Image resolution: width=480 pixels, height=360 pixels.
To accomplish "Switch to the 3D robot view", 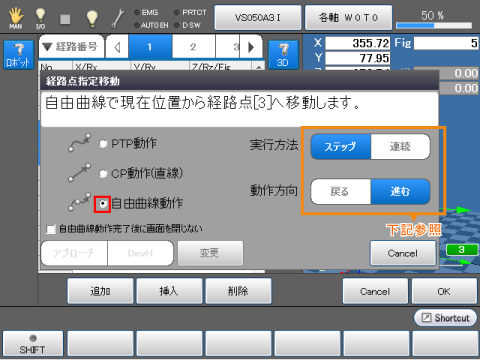I will pos(283,55).
